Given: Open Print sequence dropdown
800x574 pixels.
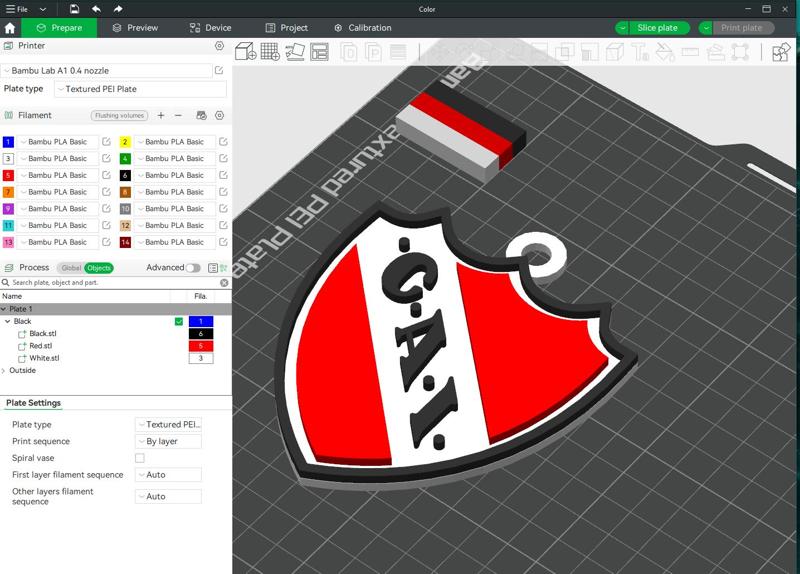Looking at the screenshot, I should coord(168,441).
